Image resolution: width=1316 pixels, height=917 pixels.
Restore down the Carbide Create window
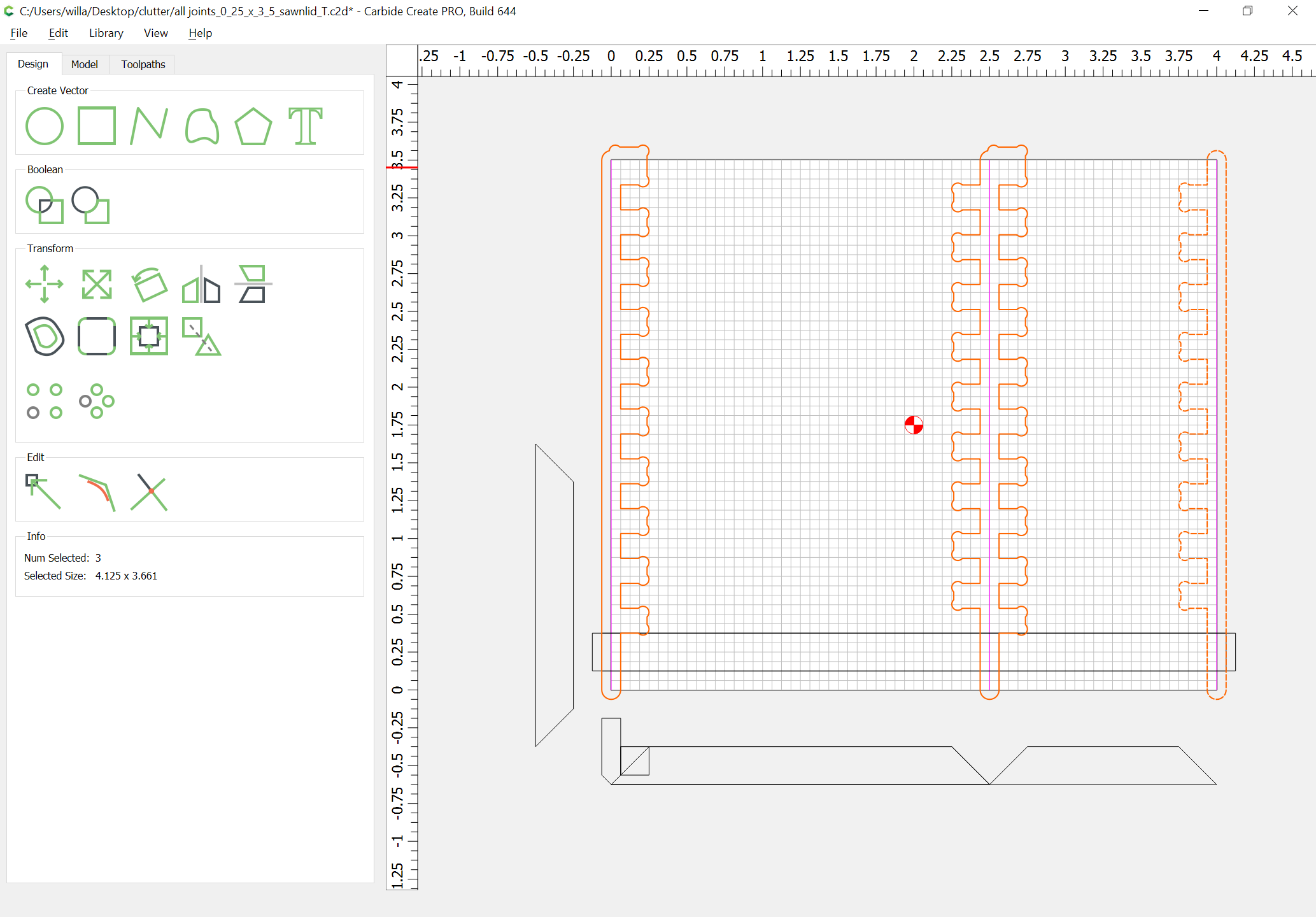click(1247, 11)
